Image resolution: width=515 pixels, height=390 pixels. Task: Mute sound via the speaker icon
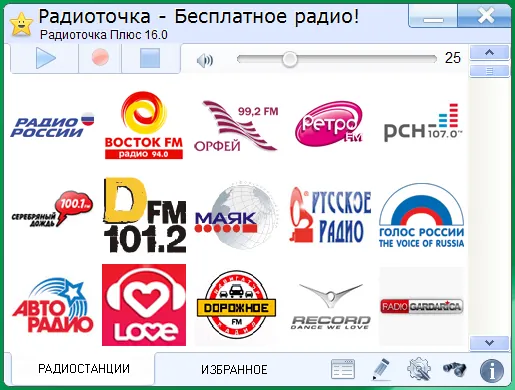205,60
